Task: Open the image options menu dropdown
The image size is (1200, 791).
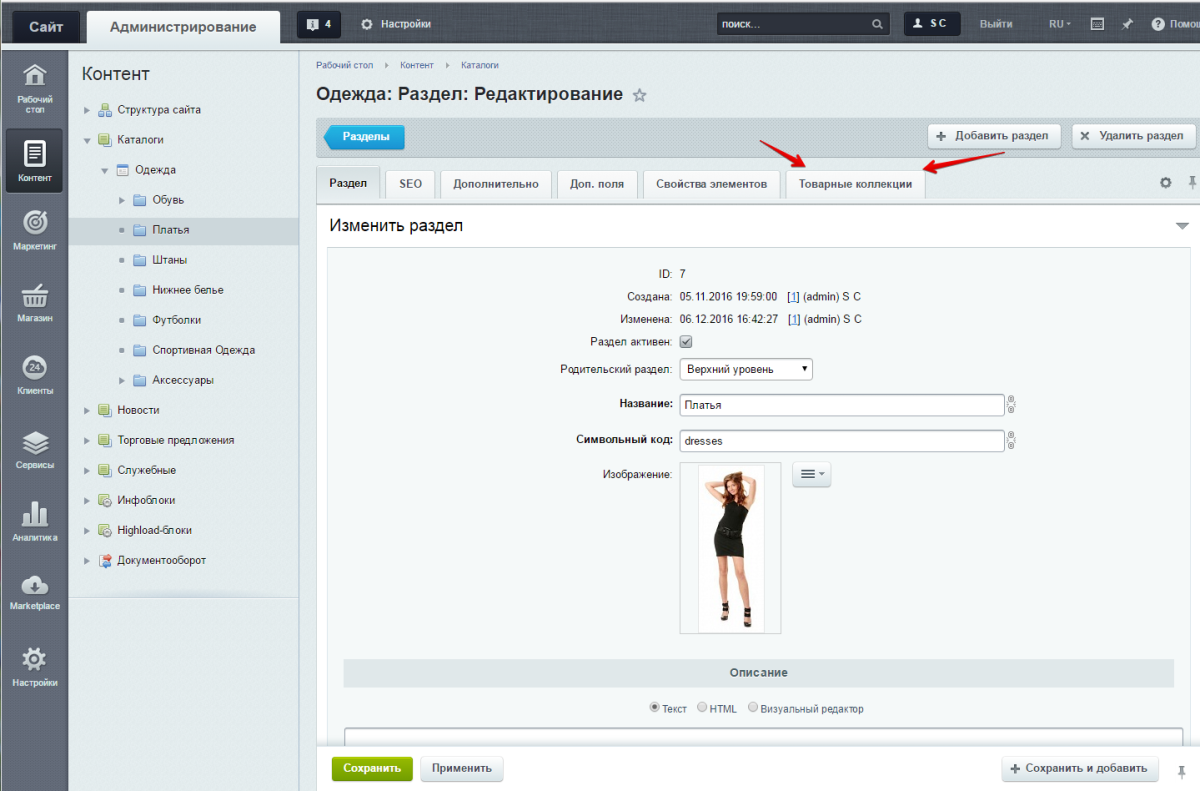Action: tap(811, 475)
